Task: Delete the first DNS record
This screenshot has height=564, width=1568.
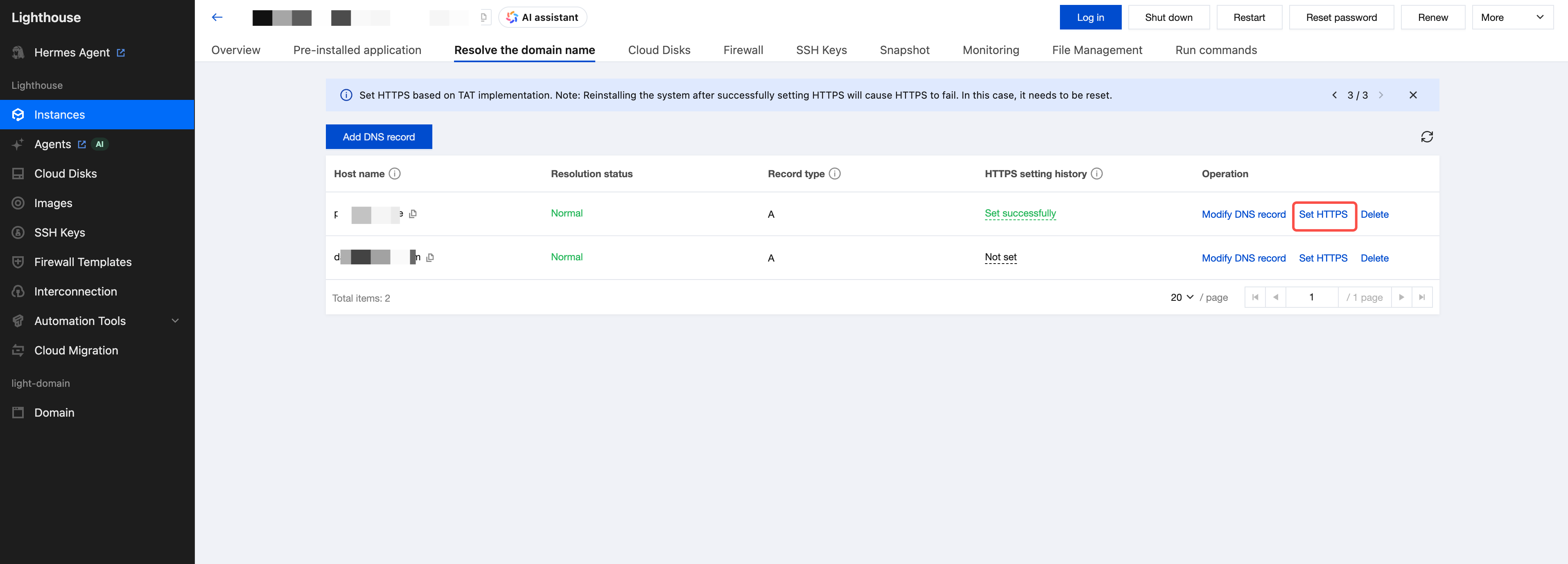Action: pos(1374,214)
